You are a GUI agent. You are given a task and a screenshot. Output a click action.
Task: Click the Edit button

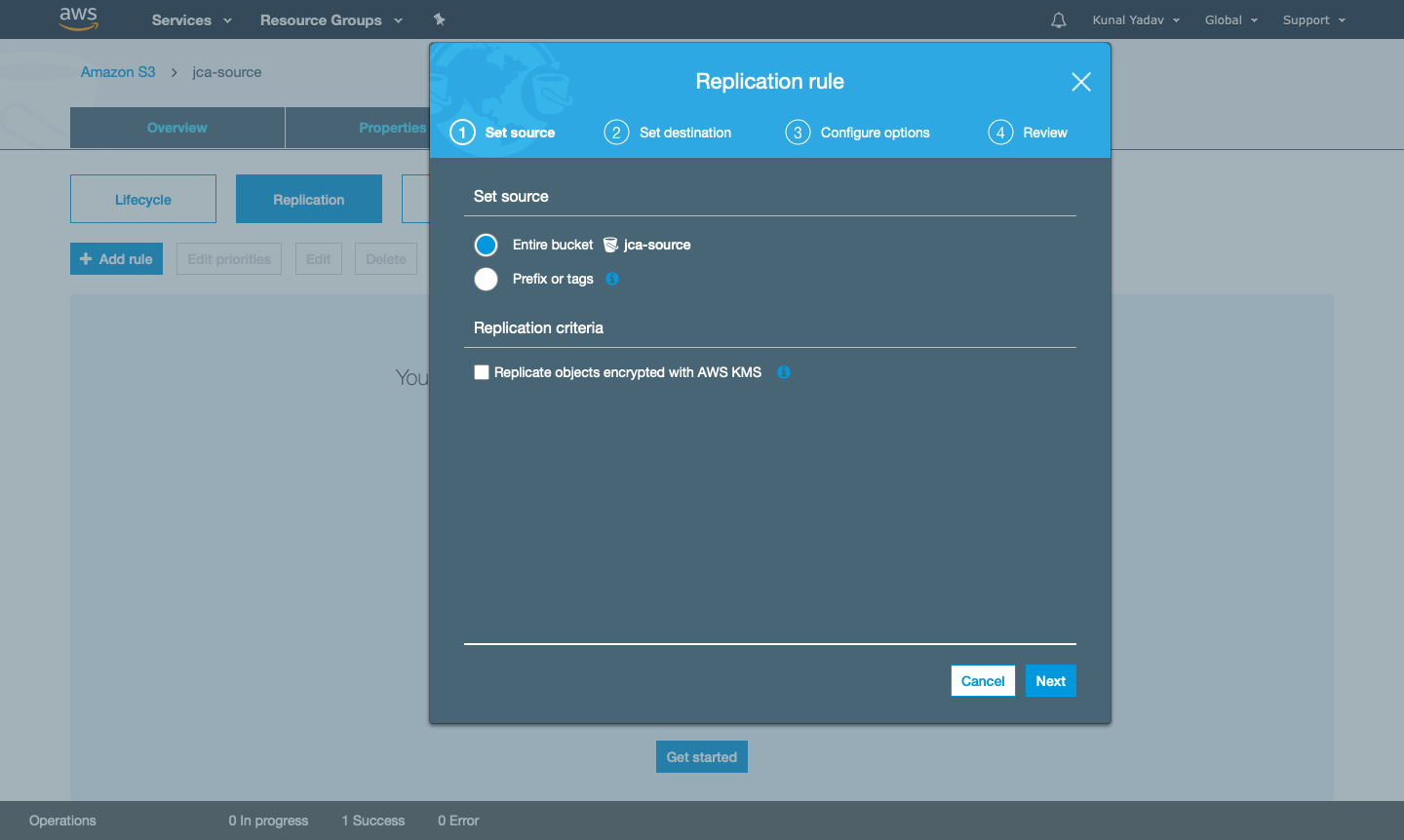[x=319, y=259]
